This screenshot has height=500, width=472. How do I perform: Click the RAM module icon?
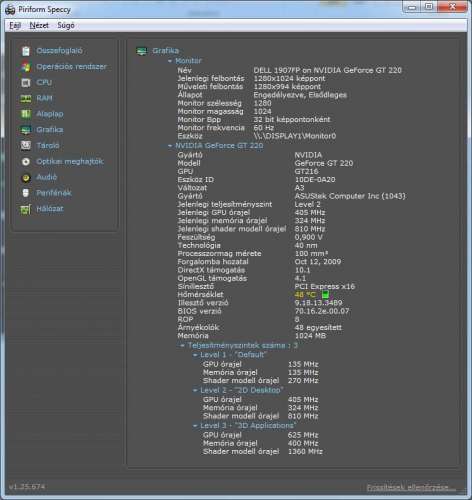pos(26,98)
